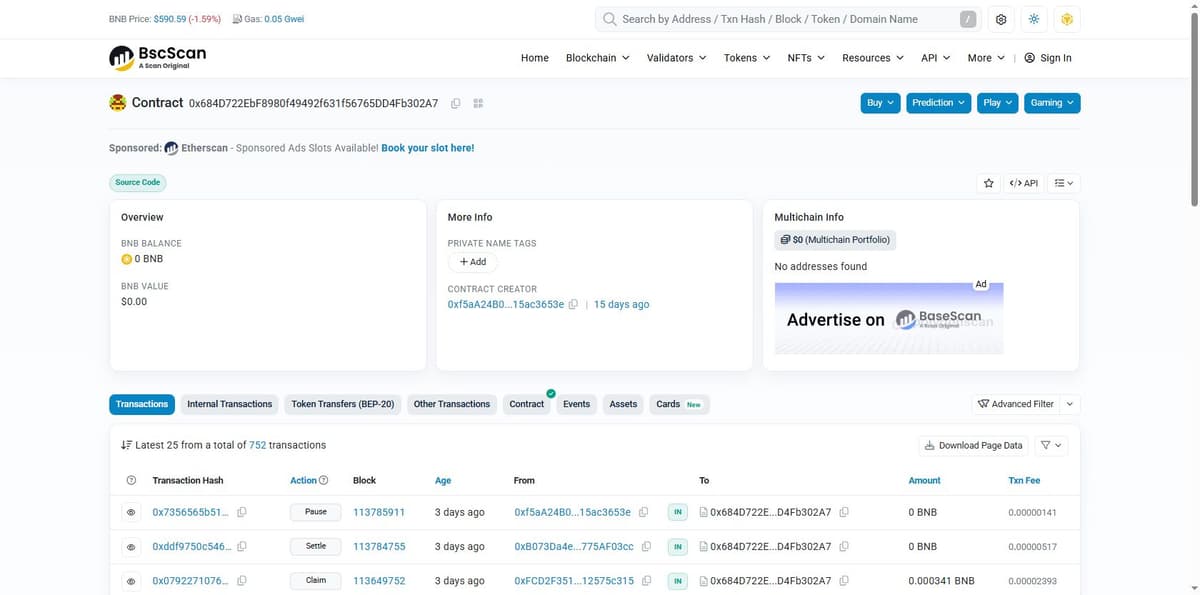Expand the API nav menu
Screen dimensions: 1200x595
(935, 58)
